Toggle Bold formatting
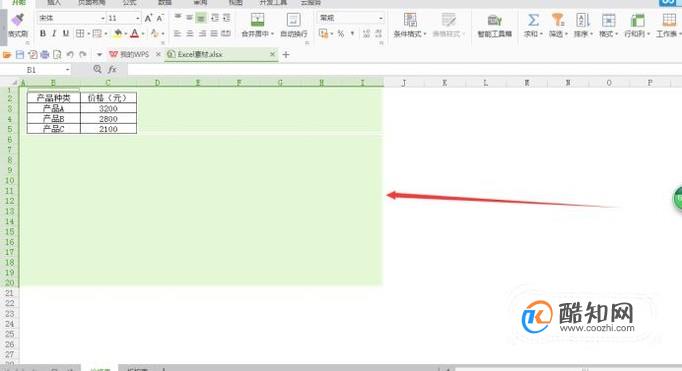This screenshot has height=371, width=682. point(43,33)
